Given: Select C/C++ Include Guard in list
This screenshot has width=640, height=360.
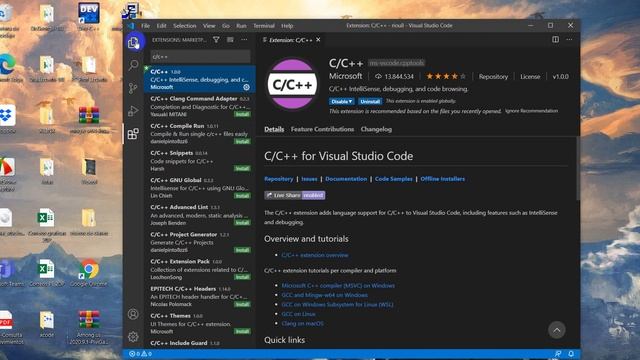Looking at the screenshot, I should [200, 343].
